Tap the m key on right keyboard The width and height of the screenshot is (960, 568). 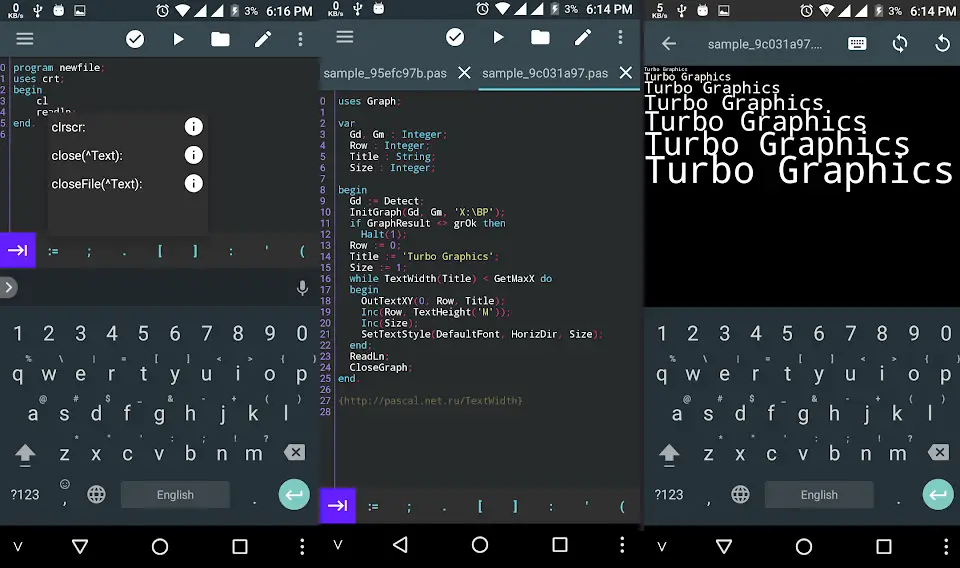point(898,454)
